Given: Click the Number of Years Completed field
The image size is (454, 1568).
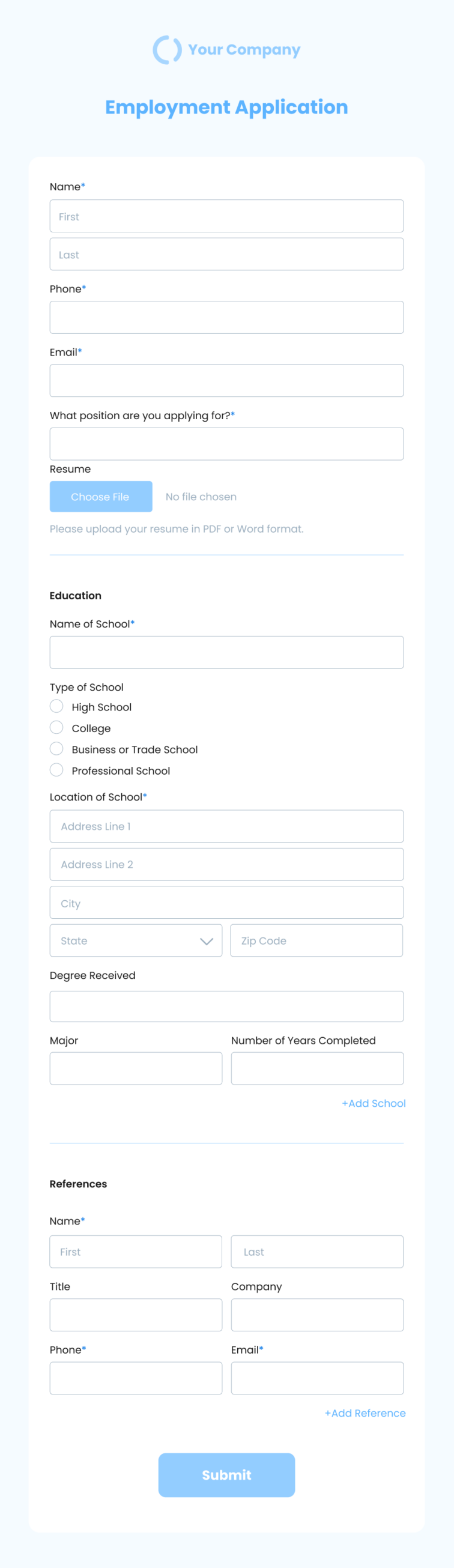Looking at the screenshot, I should (317, 1068).
